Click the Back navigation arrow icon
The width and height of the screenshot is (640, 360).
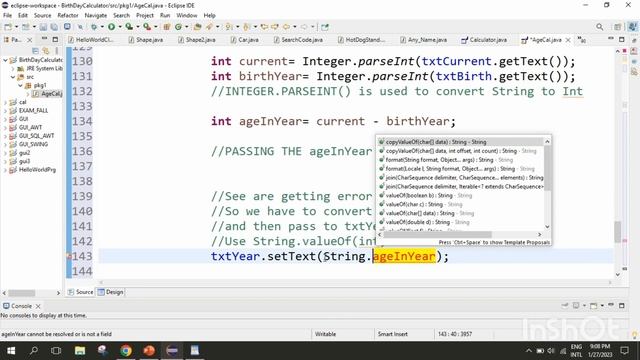coord(287,27)
